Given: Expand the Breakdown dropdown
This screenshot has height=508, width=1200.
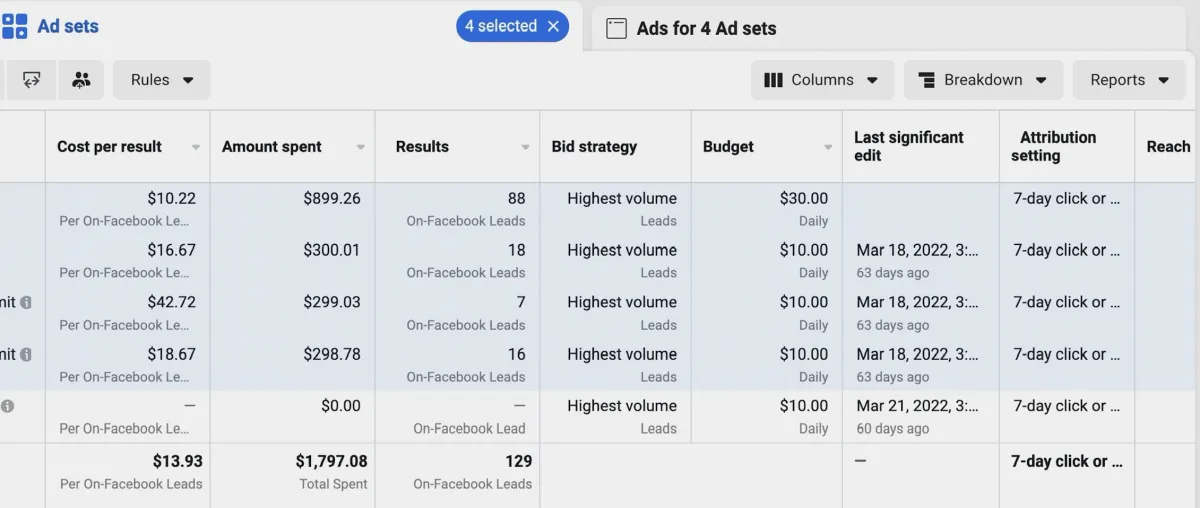Looking at the screenshot, I should [982, 80].
